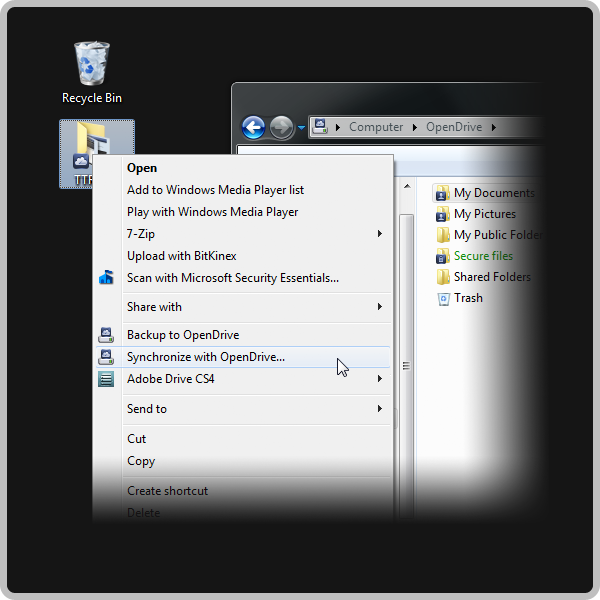Viewport: 600px width, 600px height.
Task: Click the Adobe Drive CS4 submenu arrow
Action: click(380, 378)
